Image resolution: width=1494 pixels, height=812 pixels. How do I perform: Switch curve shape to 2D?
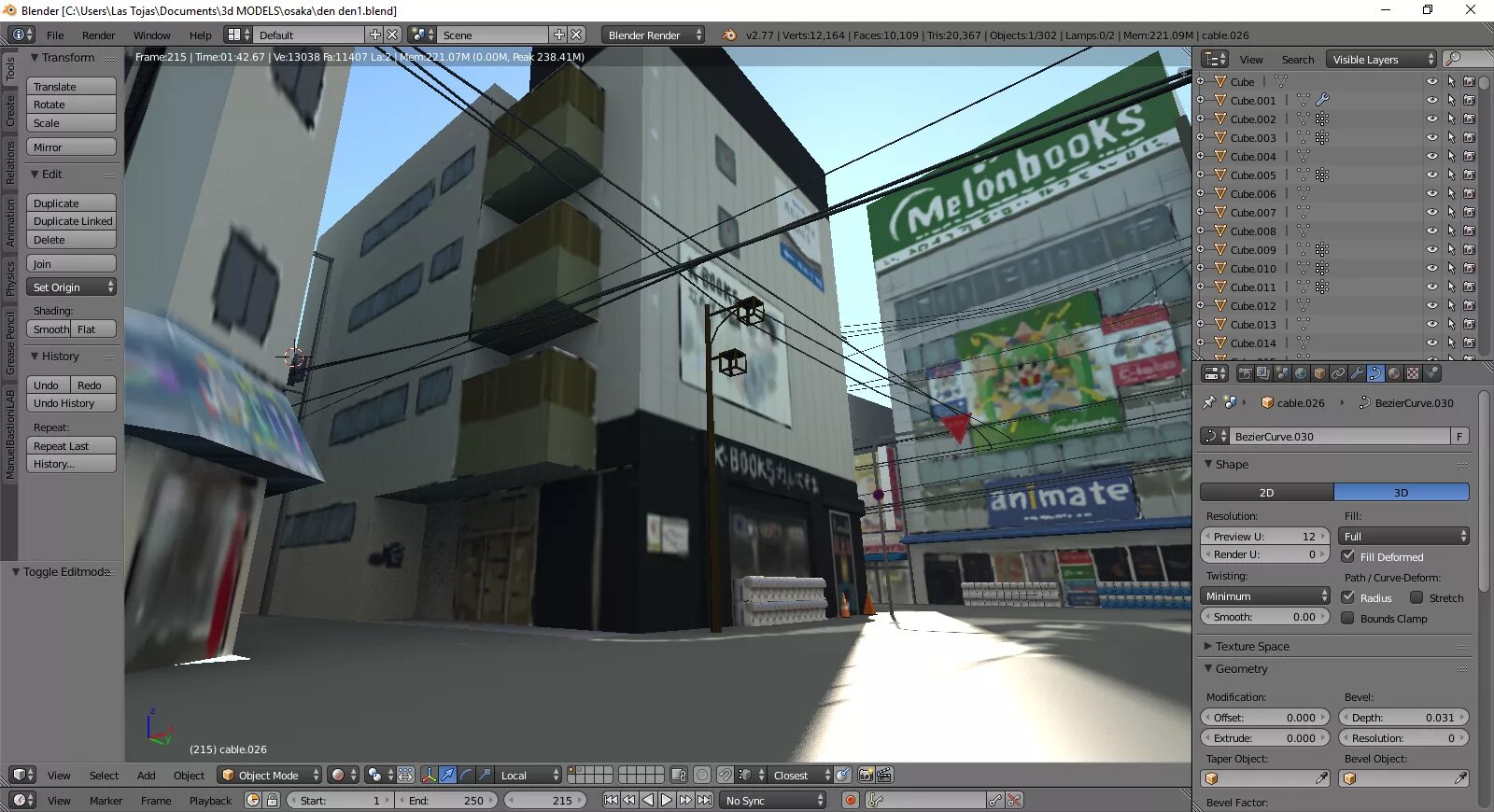[1266, 492]
